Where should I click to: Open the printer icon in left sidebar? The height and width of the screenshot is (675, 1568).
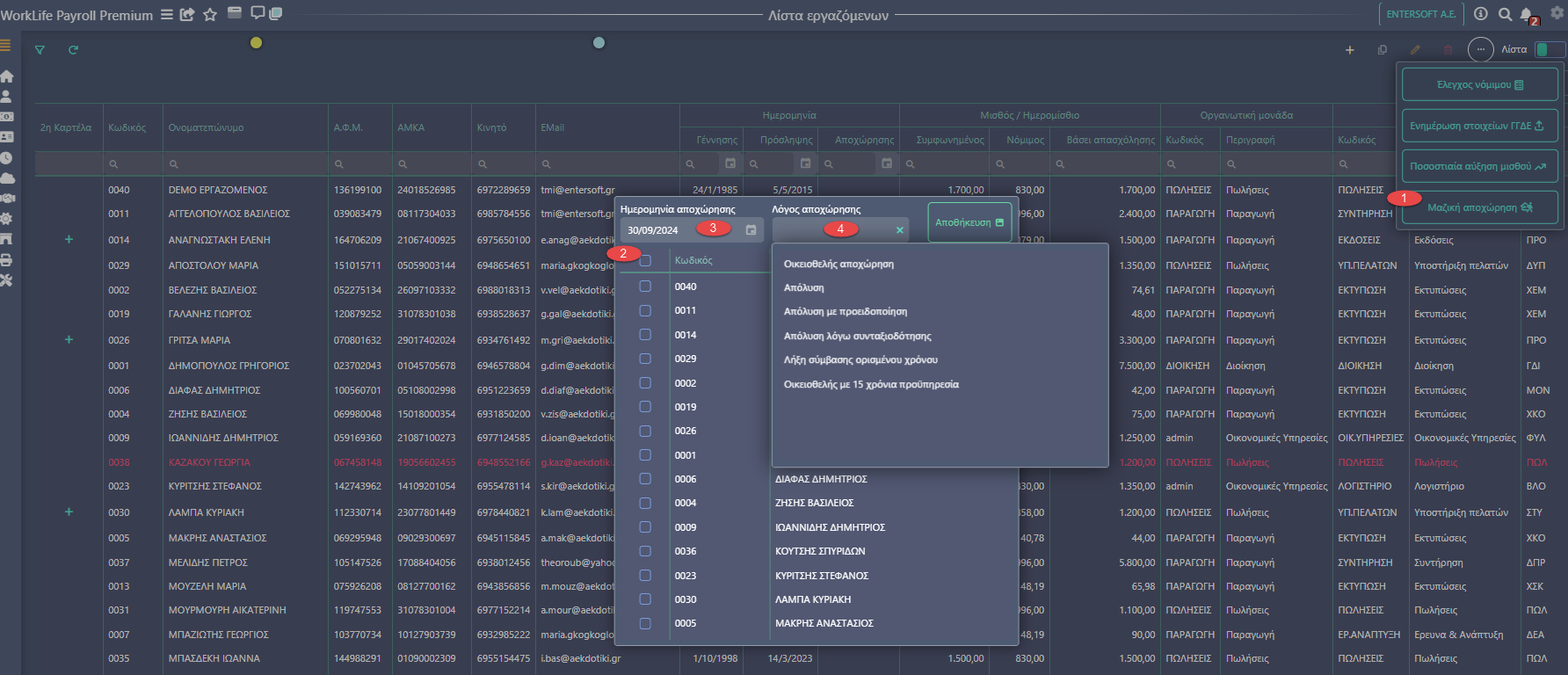coord(6,260)
